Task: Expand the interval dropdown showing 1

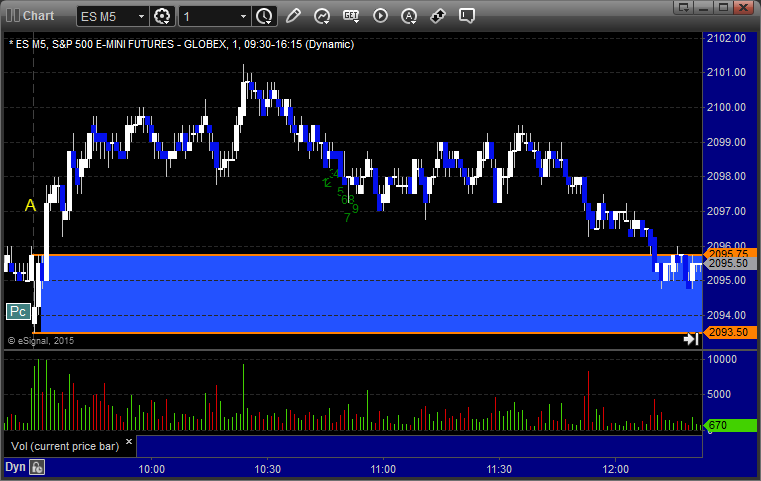Action: coord(243,17)
